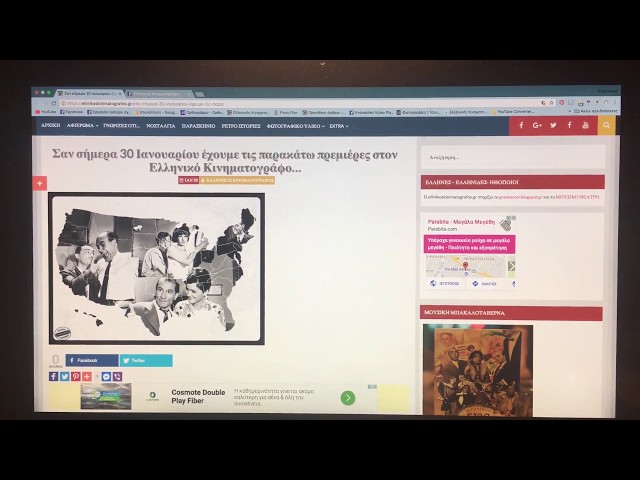Share via Messenger icon
The image size is (640, 480).
click(107, 377)
